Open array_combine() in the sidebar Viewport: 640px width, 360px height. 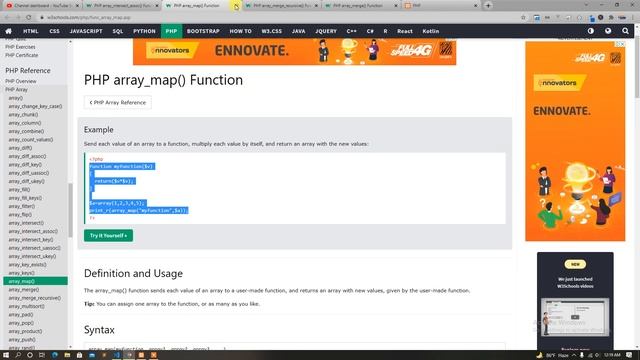[26, 131]
